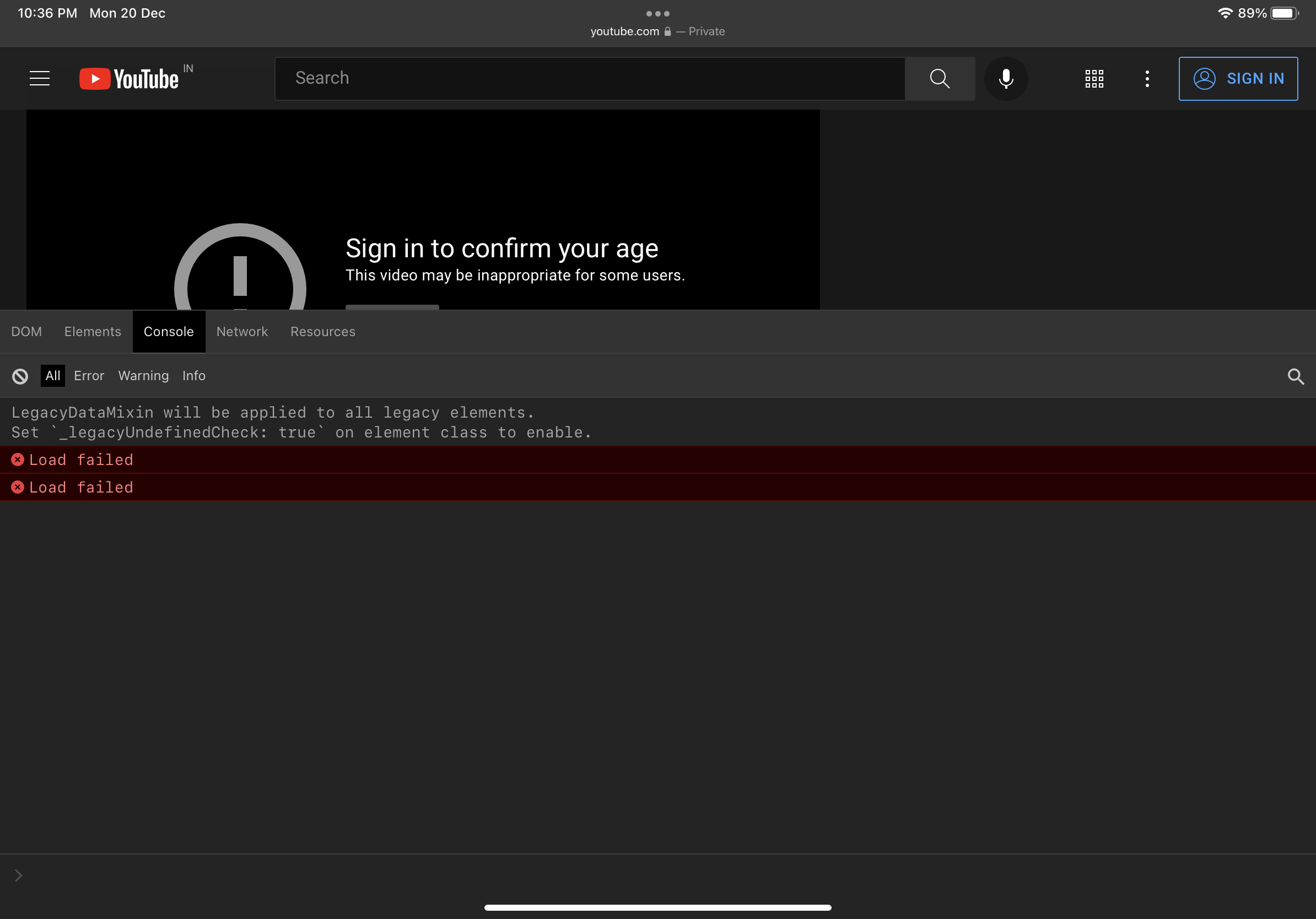
Task: Expand the console command input arrow
Action: (18, 875)
